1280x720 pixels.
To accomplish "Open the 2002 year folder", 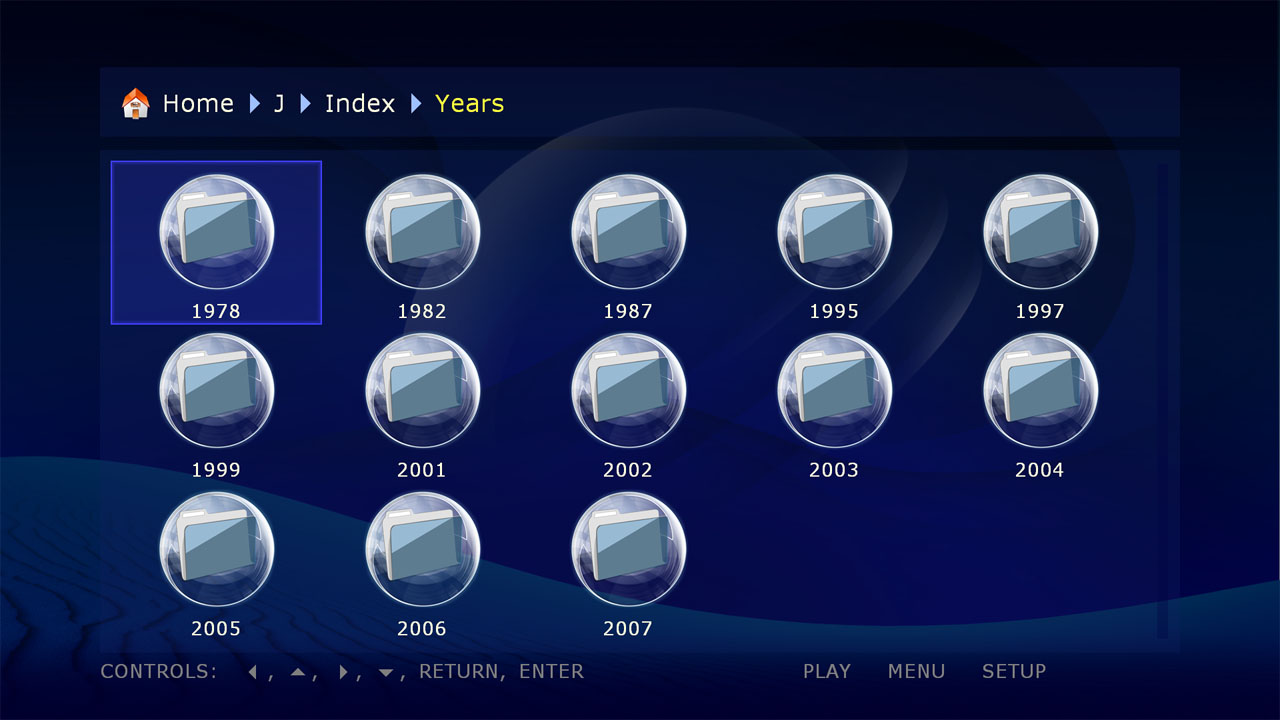I will 628,391.
